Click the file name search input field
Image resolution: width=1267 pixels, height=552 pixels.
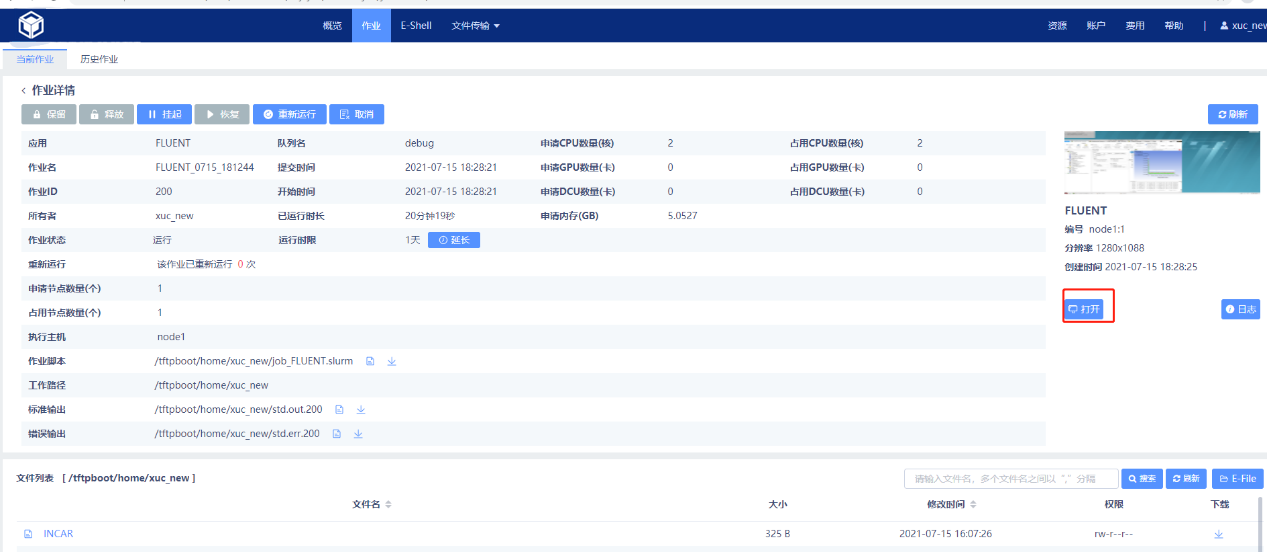click(1009, 479)
